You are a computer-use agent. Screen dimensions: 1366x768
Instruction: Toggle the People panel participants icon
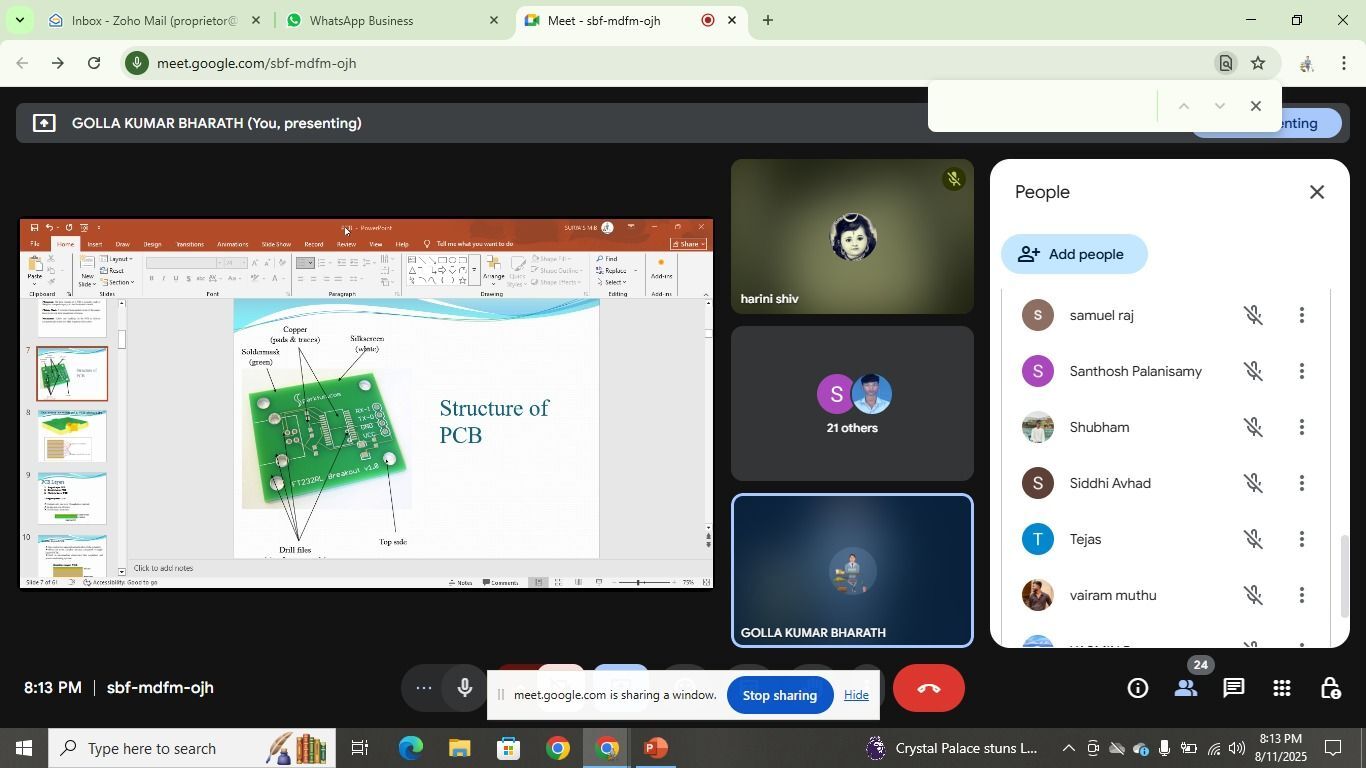click(x=1186, y=688)
